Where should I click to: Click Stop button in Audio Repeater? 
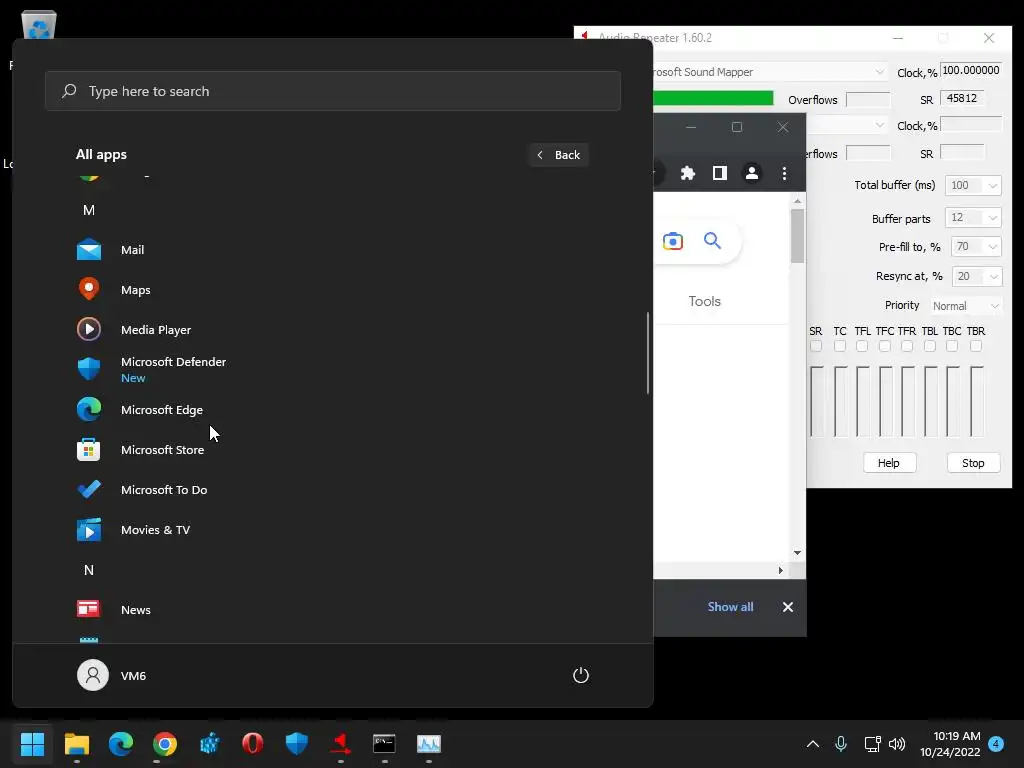coord(973,462)
